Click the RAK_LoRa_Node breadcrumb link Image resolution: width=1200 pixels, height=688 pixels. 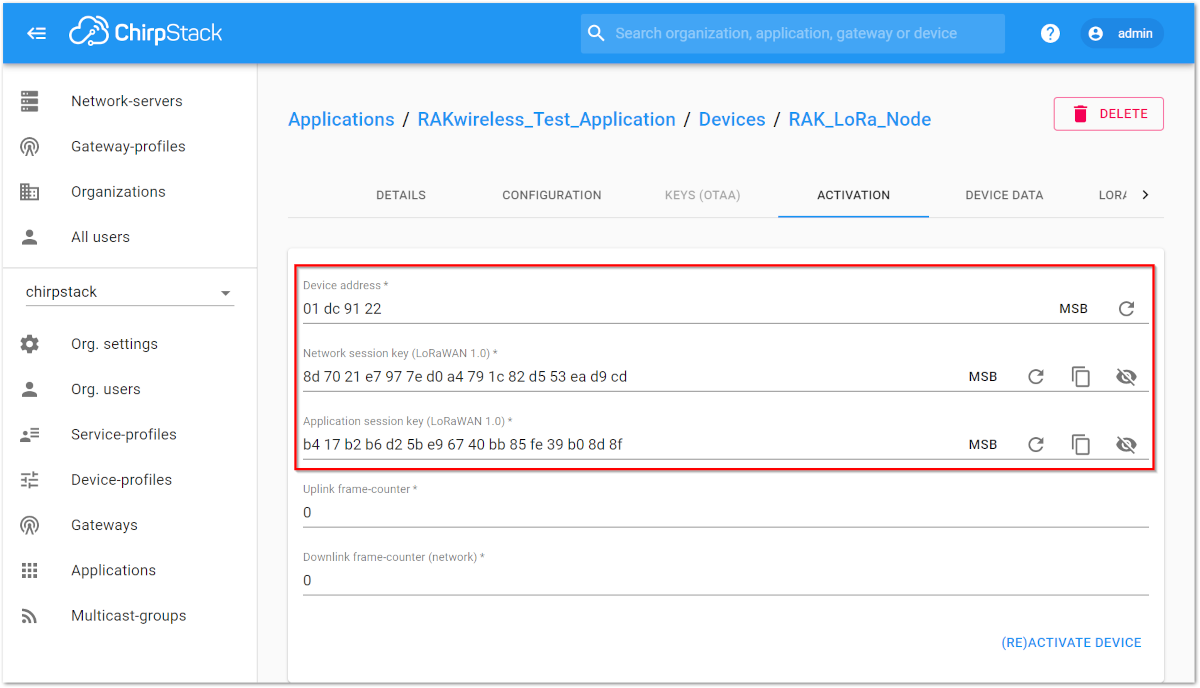pyautogui.click(x=860, y=119)
